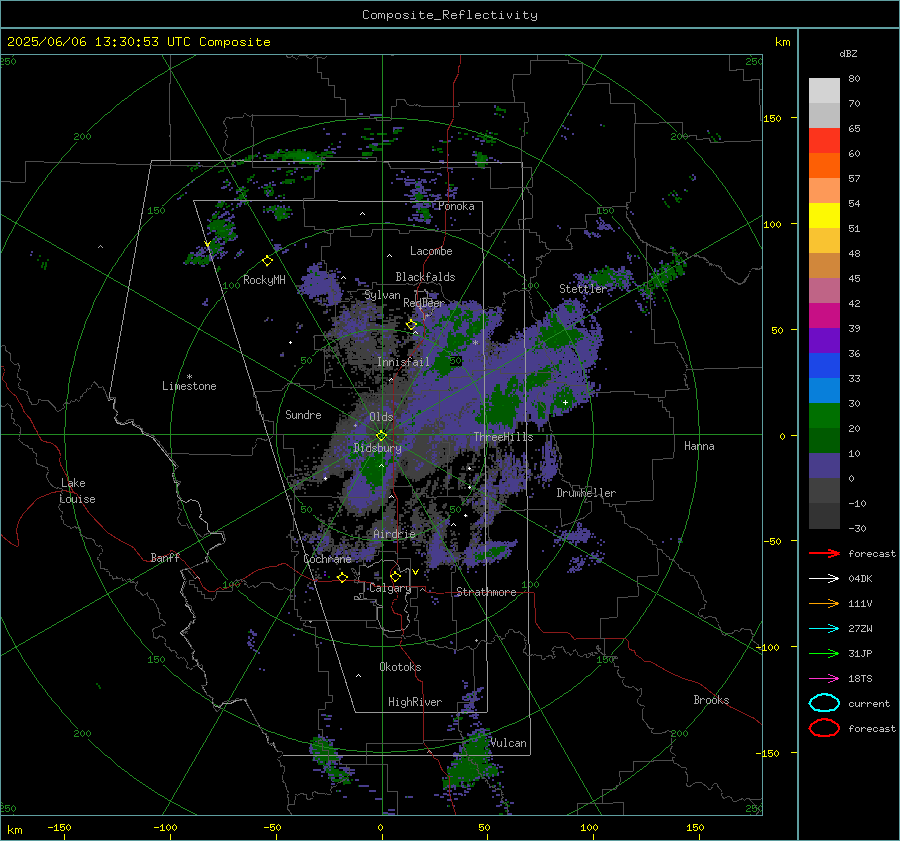
Task: Click the 04DK legend label text
Action: coord(860,579)
